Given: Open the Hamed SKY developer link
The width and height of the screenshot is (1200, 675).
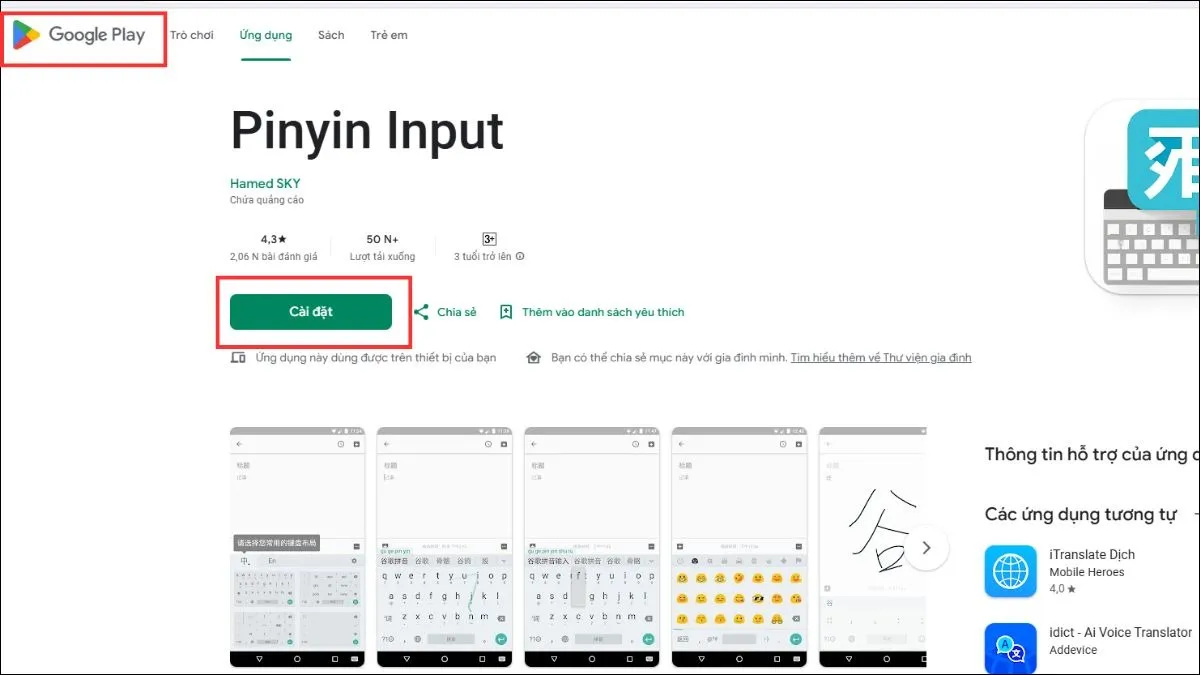Looking at the screenshot, I should [264, 183].
